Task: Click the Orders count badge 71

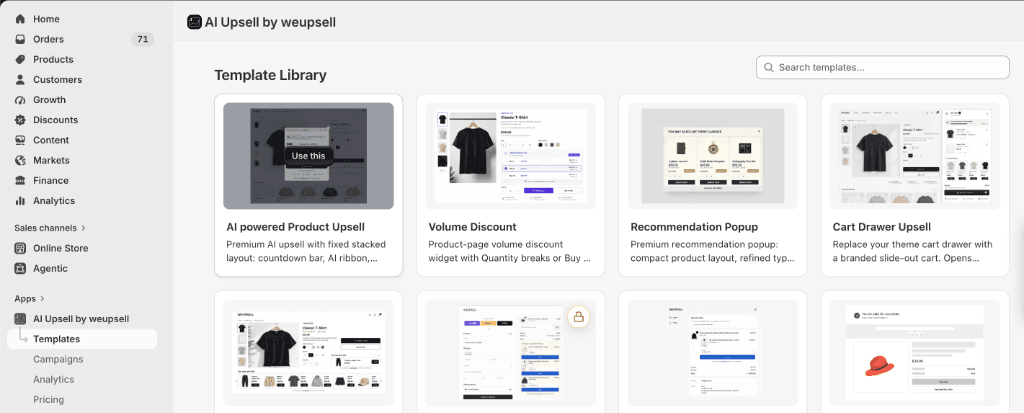Action: 142,39
